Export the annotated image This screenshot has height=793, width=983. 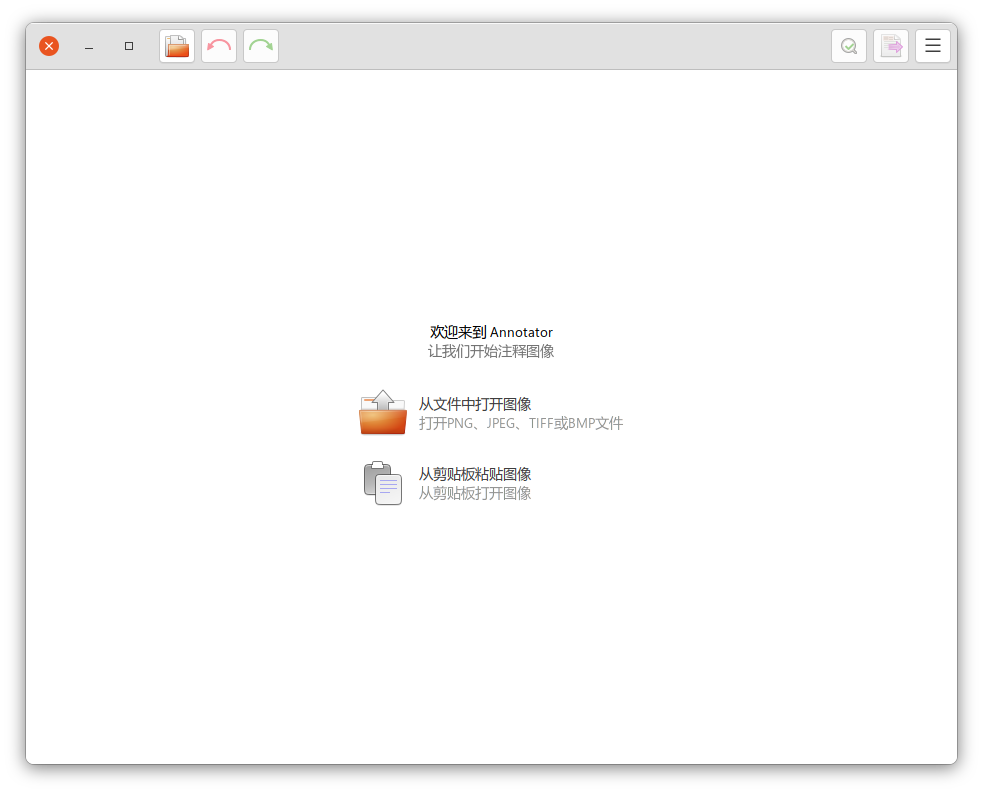click(891, 46)
